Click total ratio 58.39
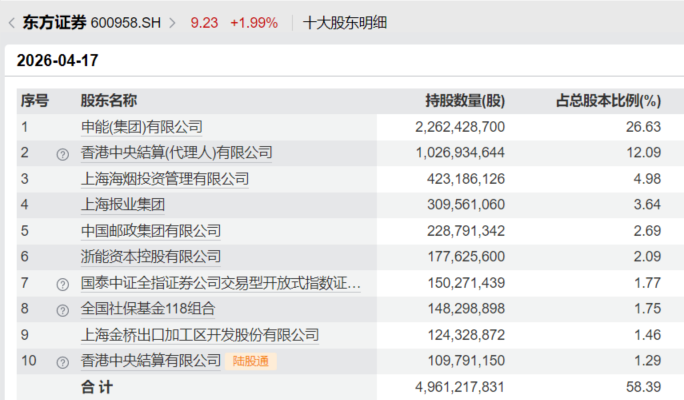Viewport: 684px width, 400px height. (x=643, y=387)
